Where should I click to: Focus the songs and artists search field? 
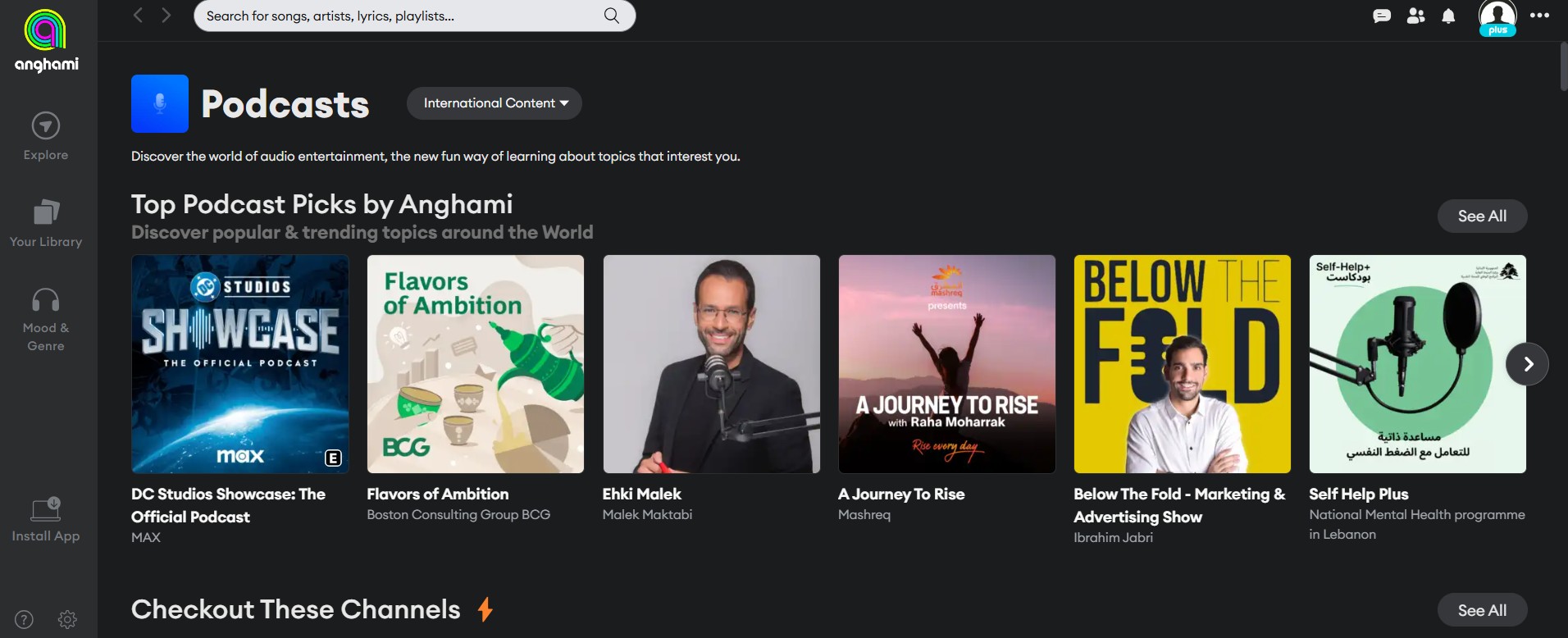point(414,16)
